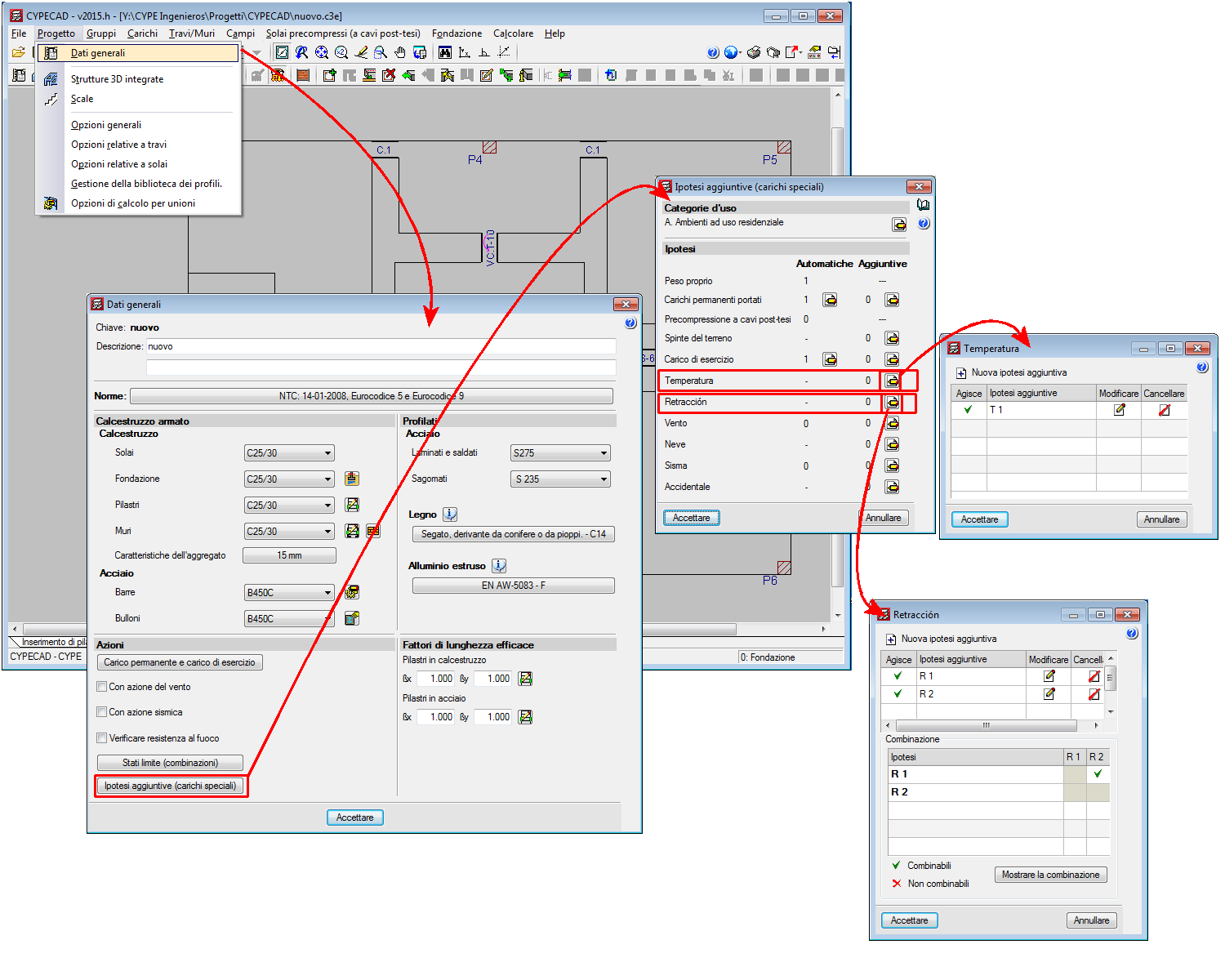Viewport: 1225px width, 980px height.
Task: Open the Fondazione concrete dropdown
Action: pyautogui.click(x=290, y=479)
